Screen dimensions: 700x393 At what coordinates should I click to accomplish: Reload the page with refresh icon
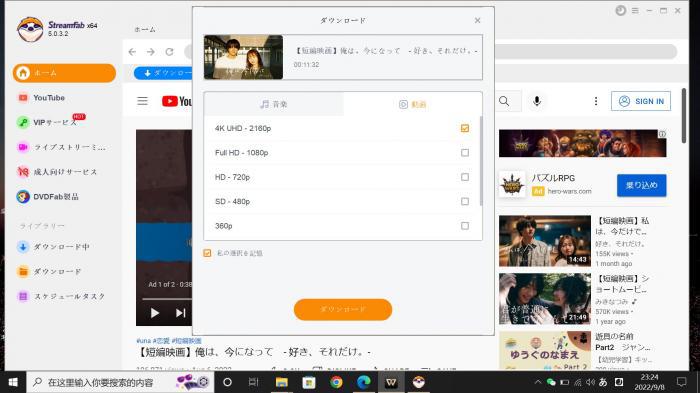(170, 52)
